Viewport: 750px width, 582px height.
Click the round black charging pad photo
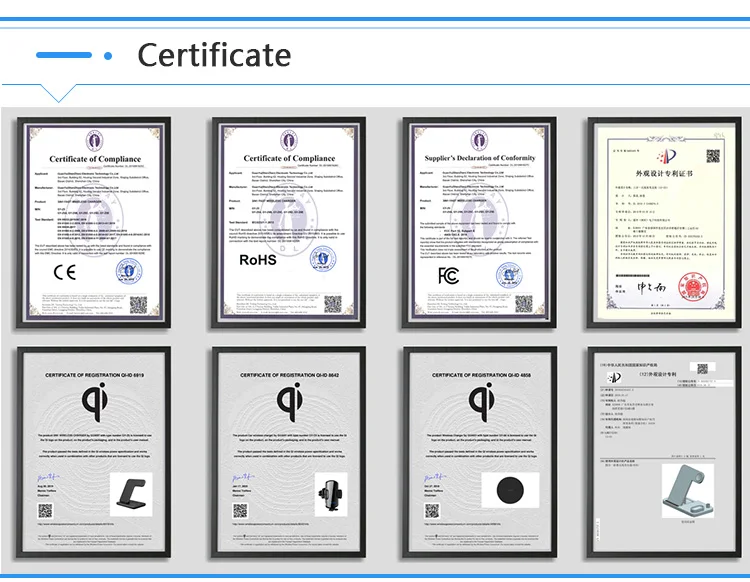tap(510, 490)
